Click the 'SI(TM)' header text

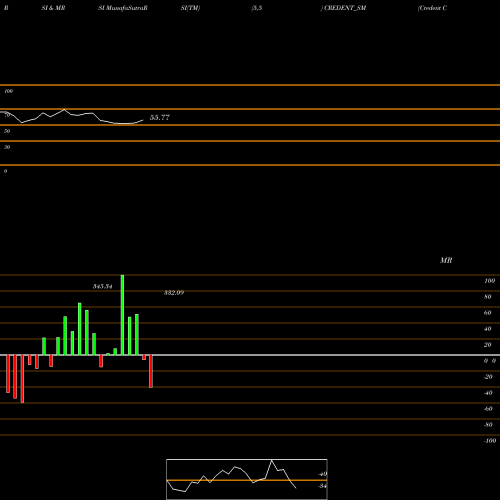click(190, 8)
